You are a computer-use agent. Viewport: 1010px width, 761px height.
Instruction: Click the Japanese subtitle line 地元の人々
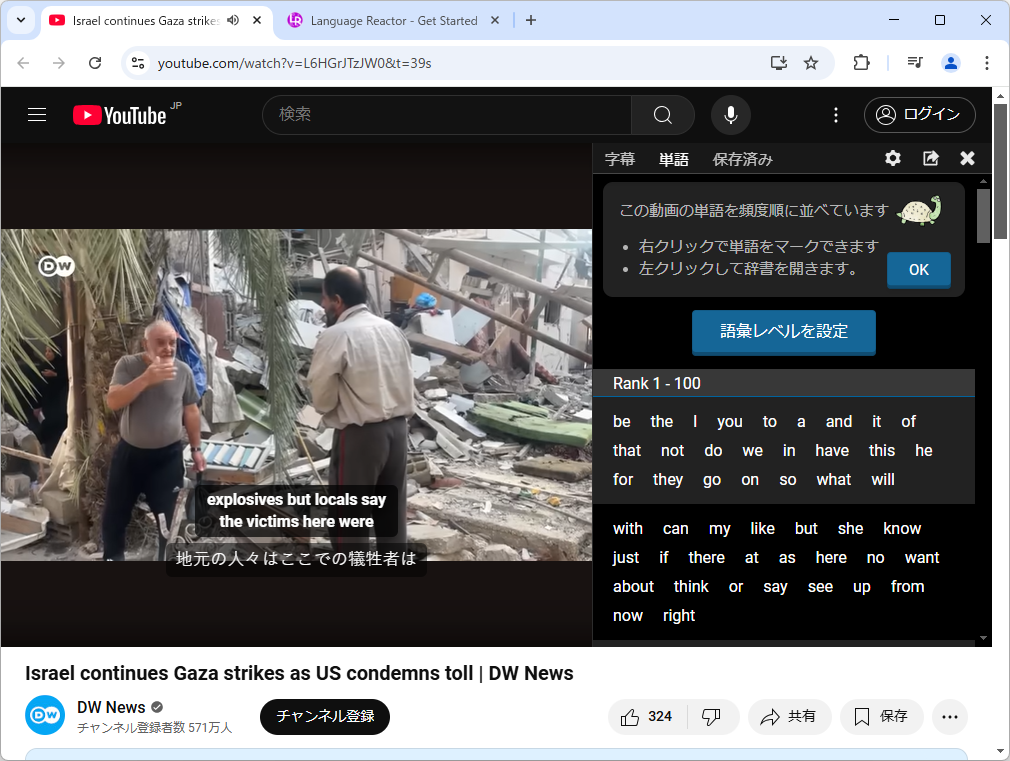pyautogui.click(x=296, y=559)
